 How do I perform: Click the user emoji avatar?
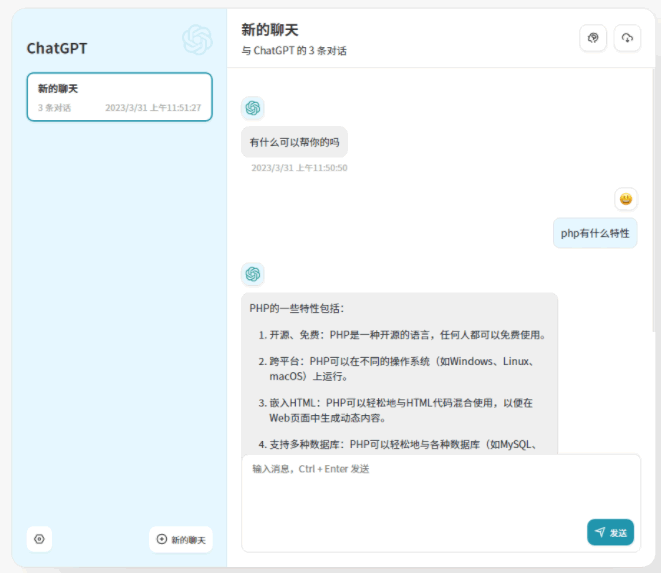coord(626,199)
